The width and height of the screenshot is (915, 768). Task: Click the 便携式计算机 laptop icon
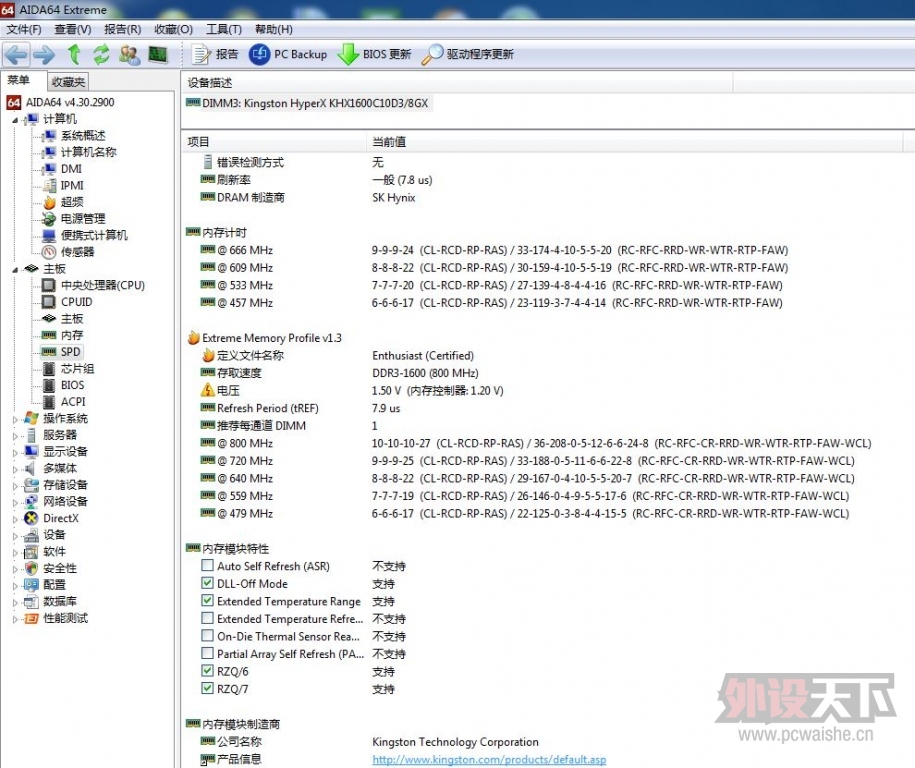50,235
